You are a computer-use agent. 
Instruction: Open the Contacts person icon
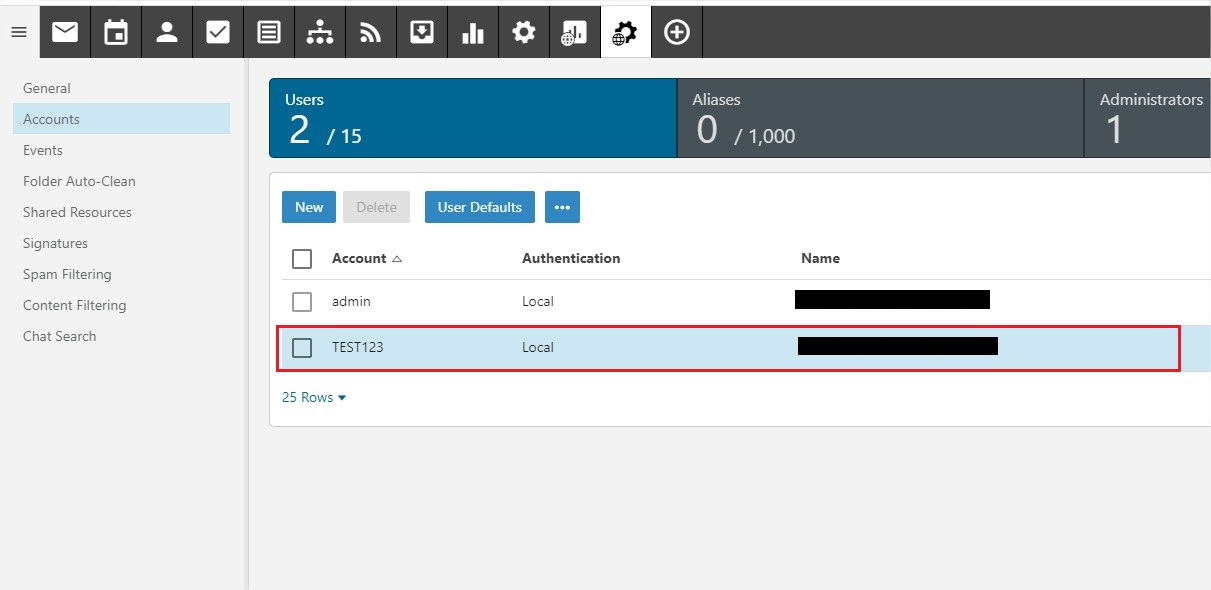(x=167, y=32)
